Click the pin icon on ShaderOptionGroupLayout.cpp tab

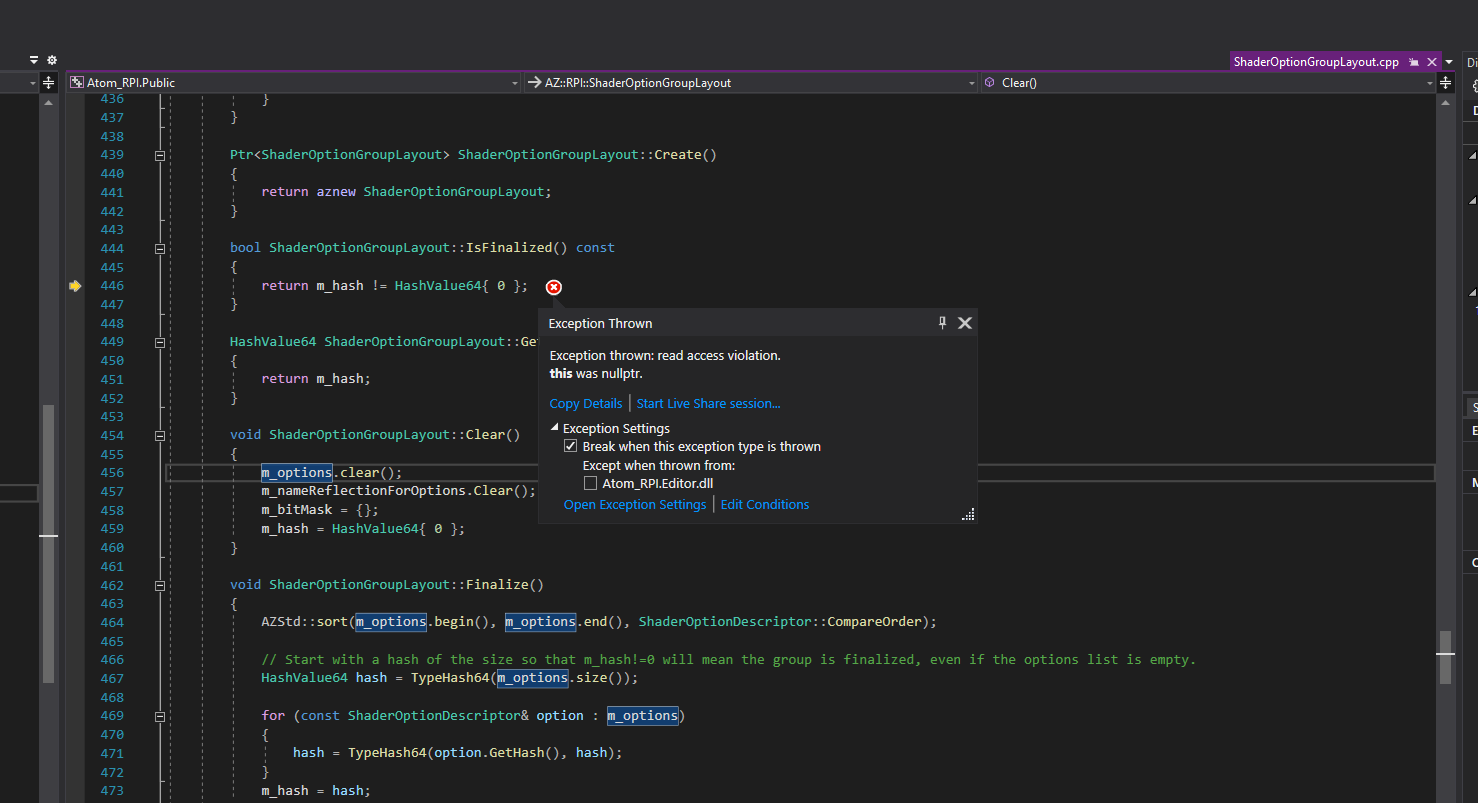click(1413, 61)
